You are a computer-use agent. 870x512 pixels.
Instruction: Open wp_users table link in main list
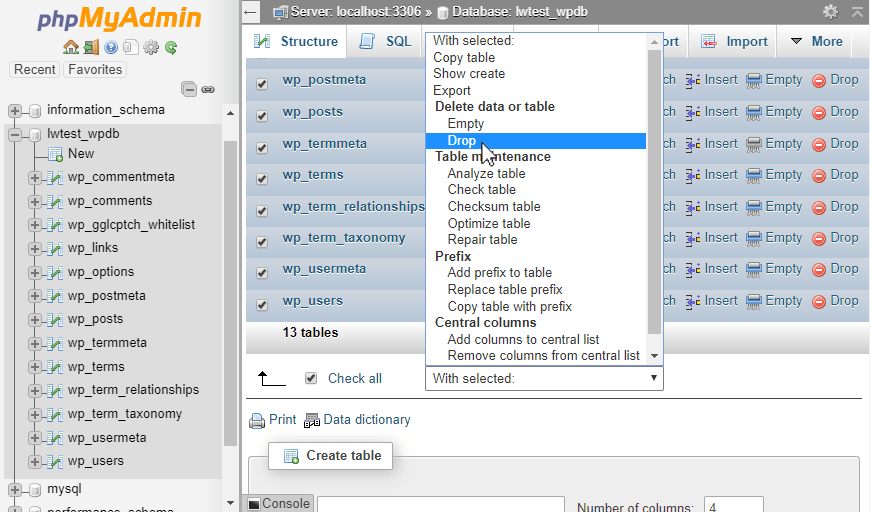pos(312,301)
